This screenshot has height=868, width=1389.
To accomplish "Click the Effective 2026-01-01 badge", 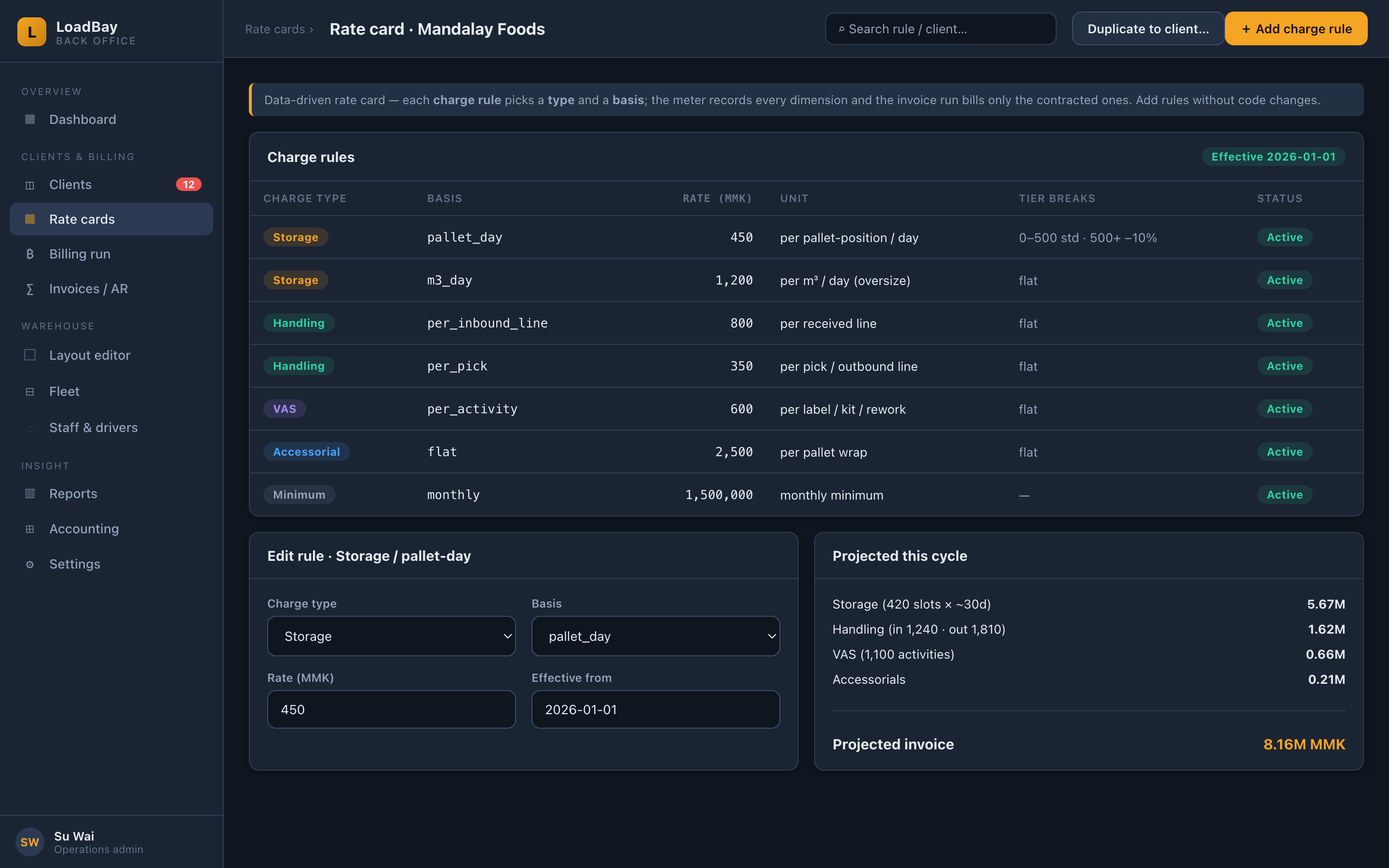I will click(1273, 157).
